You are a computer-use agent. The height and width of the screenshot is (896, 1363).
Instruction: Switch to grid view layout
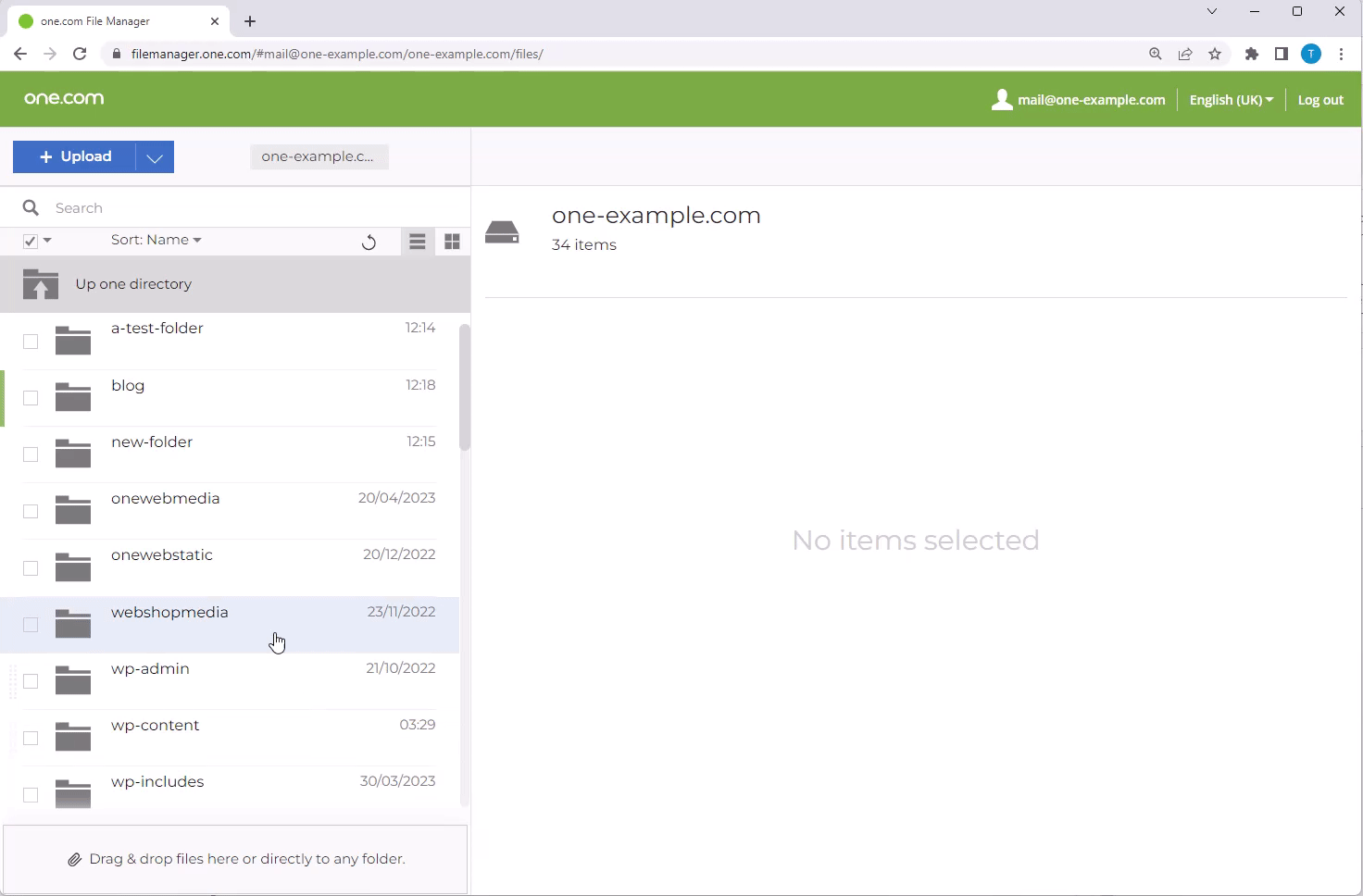tap(453, 241)
